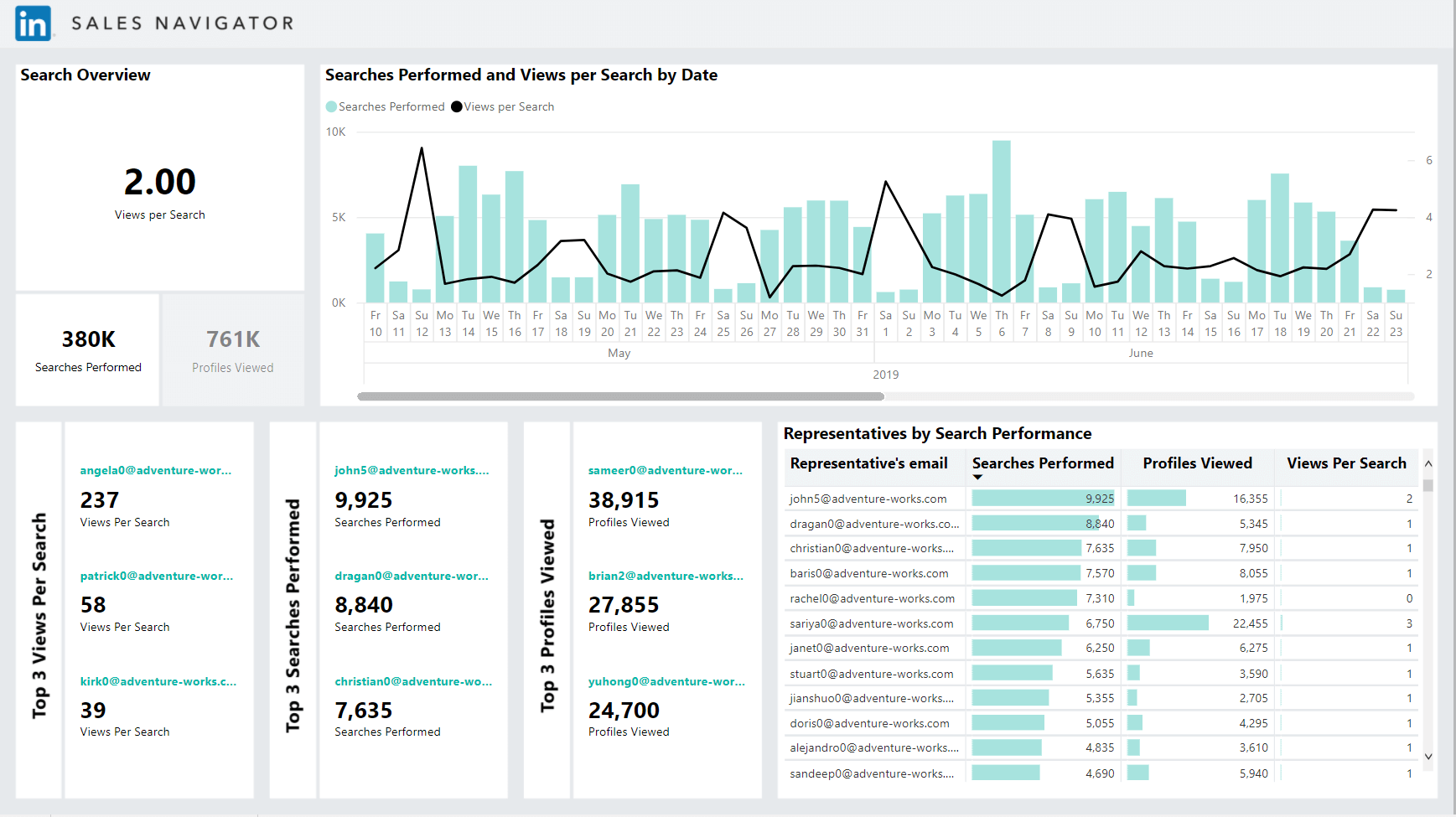The height and width of the screenshot is (817, 1456).
Task: Click the Searches Performed legend dot
Action: pos(331,106)
